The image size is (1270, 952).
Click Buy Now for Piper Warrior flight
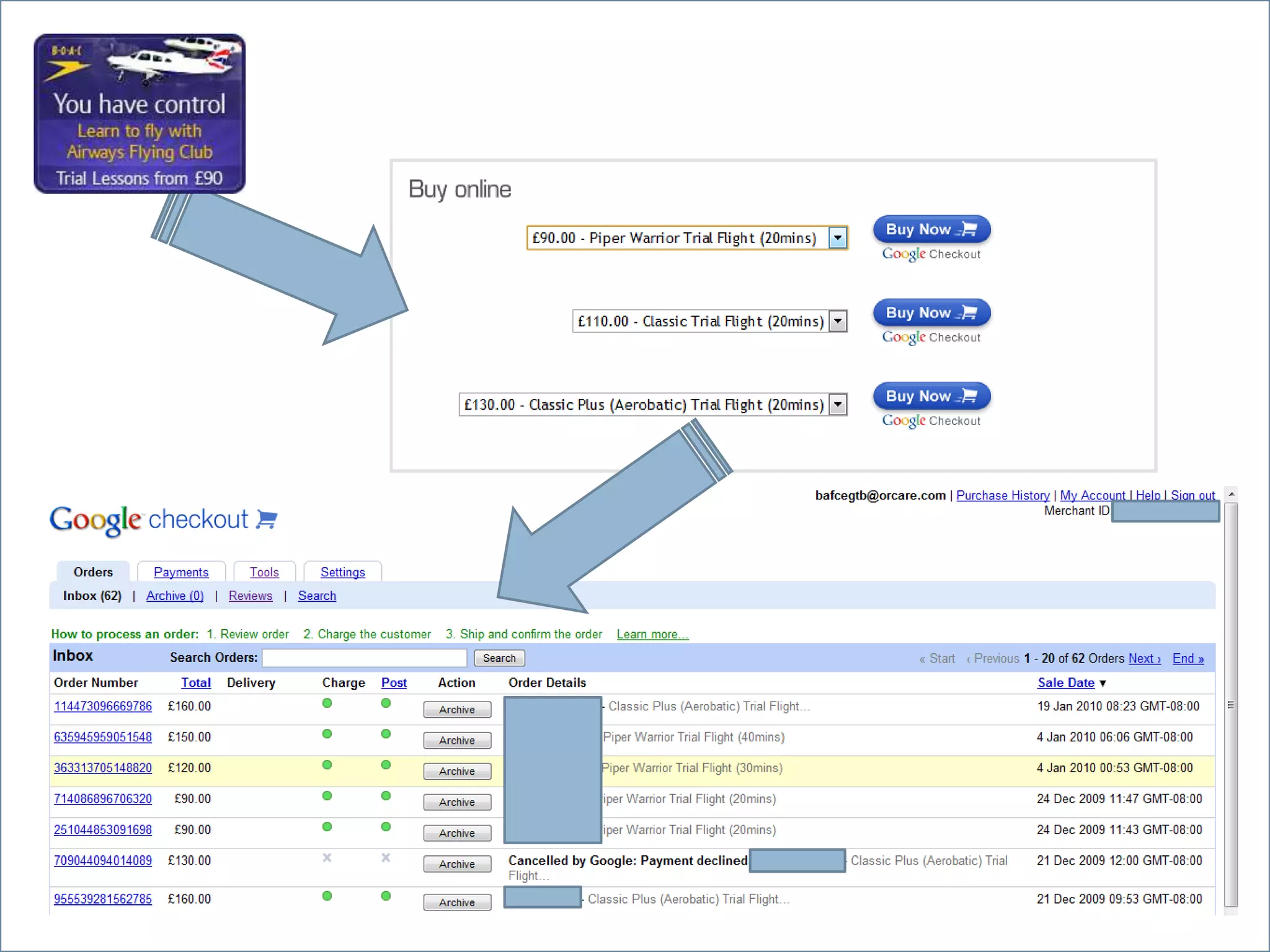point(931,229)
